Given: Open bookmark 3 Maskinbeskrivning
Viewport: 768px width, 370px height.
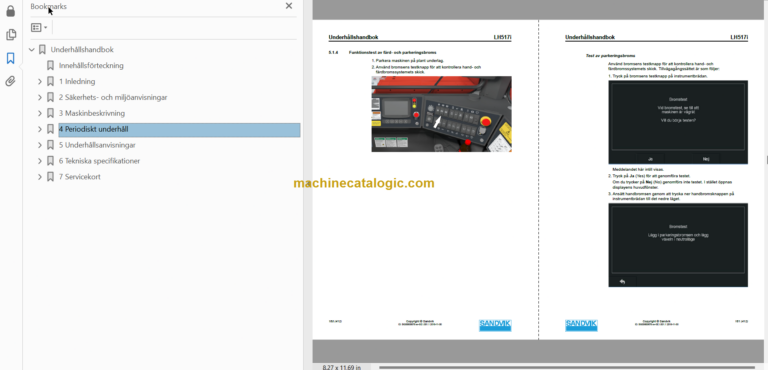Looking at the screenshot, I should [92, 113].
